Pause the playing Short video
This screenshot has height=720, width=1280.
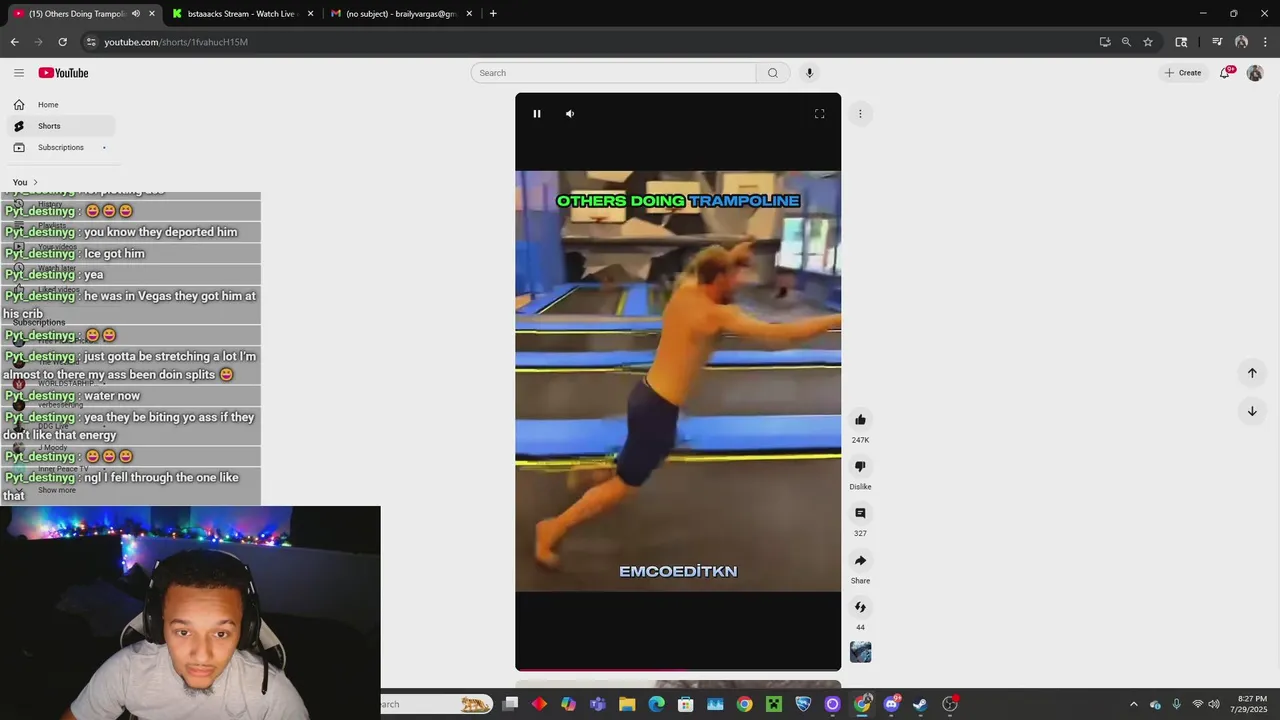pyautogui.click(x=537, y=114)
